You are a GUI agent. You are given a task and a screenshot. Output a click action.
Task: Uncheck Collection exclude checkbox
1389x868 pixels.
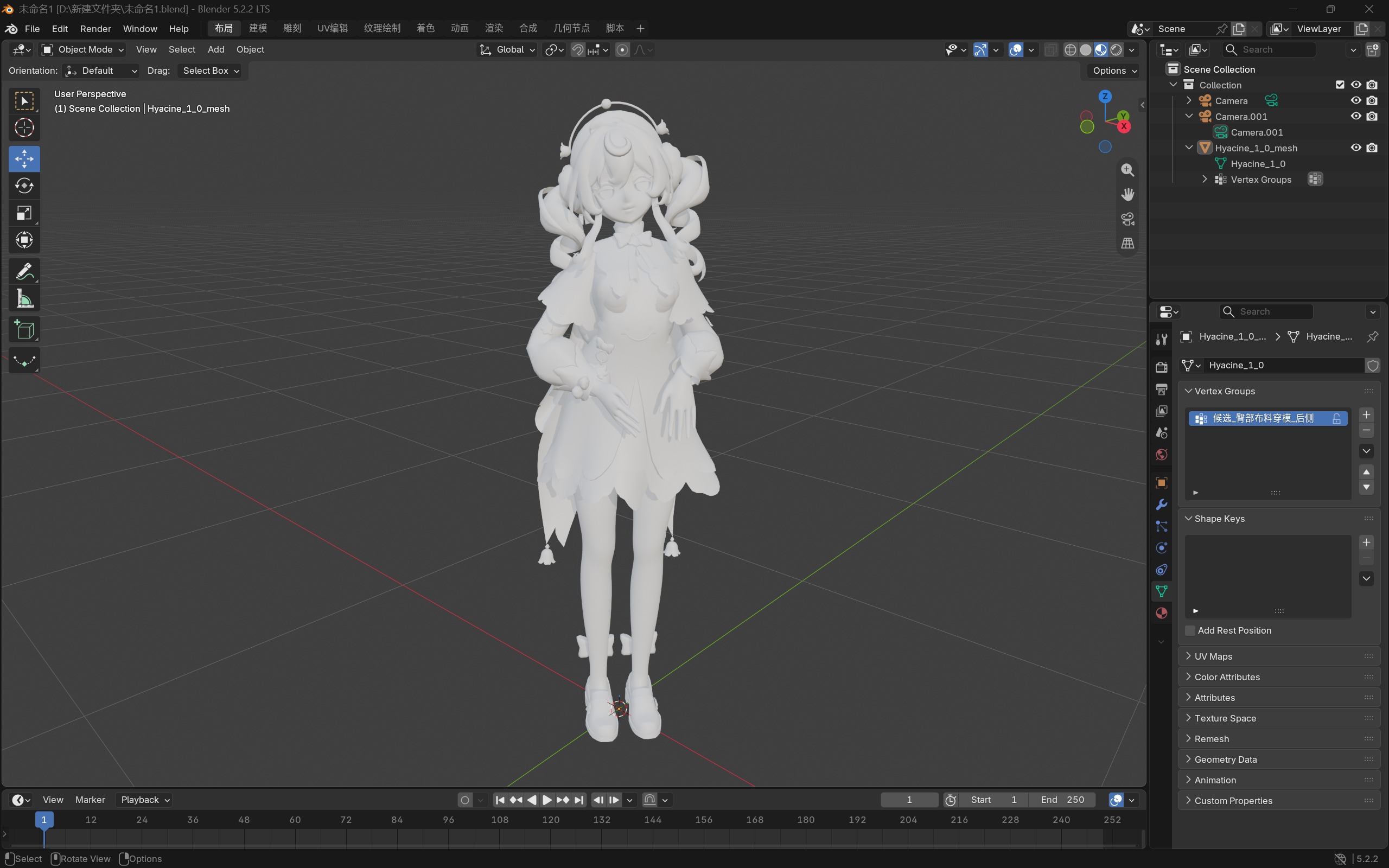tap(1340, 85)
